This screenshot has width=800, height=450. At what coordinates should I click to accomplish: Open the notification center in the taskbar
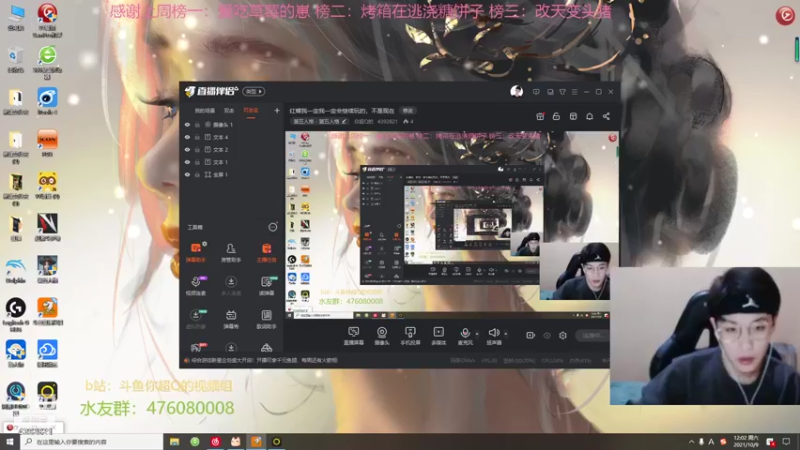tap(786, 442)
